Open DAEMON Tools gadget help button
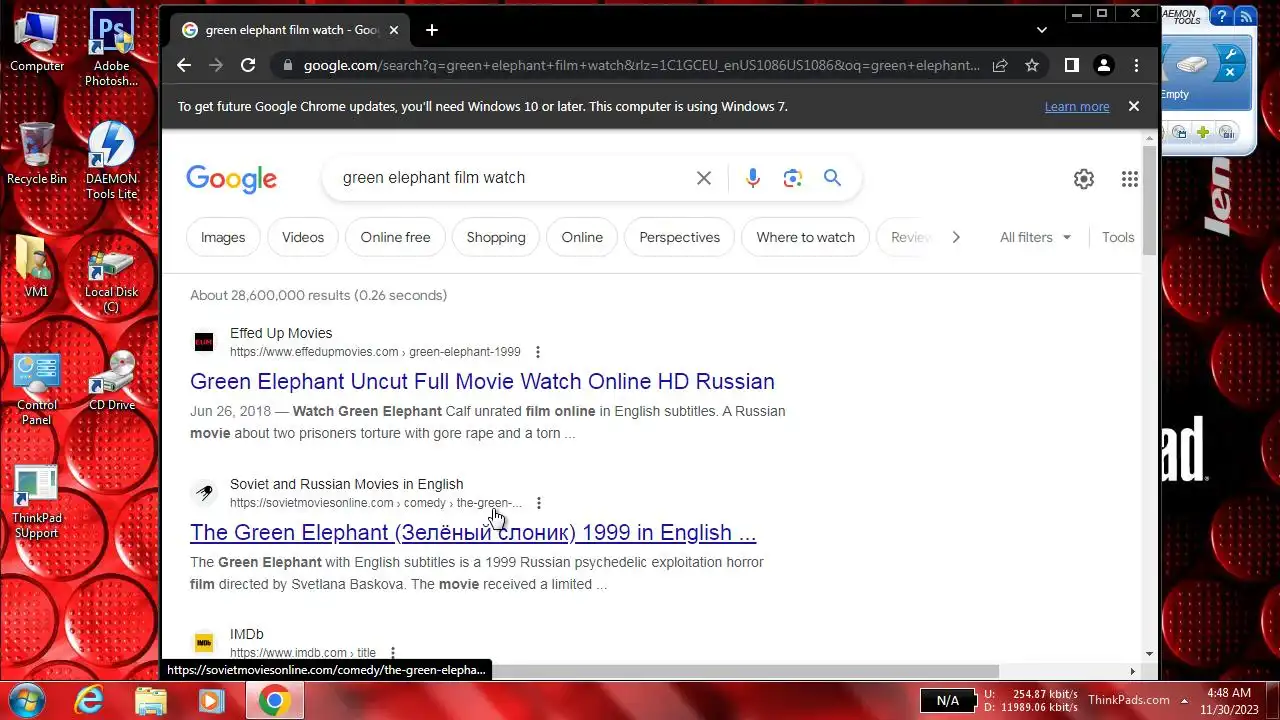The width and height of the screenshot is (1280, 720). coord(1222,16)
